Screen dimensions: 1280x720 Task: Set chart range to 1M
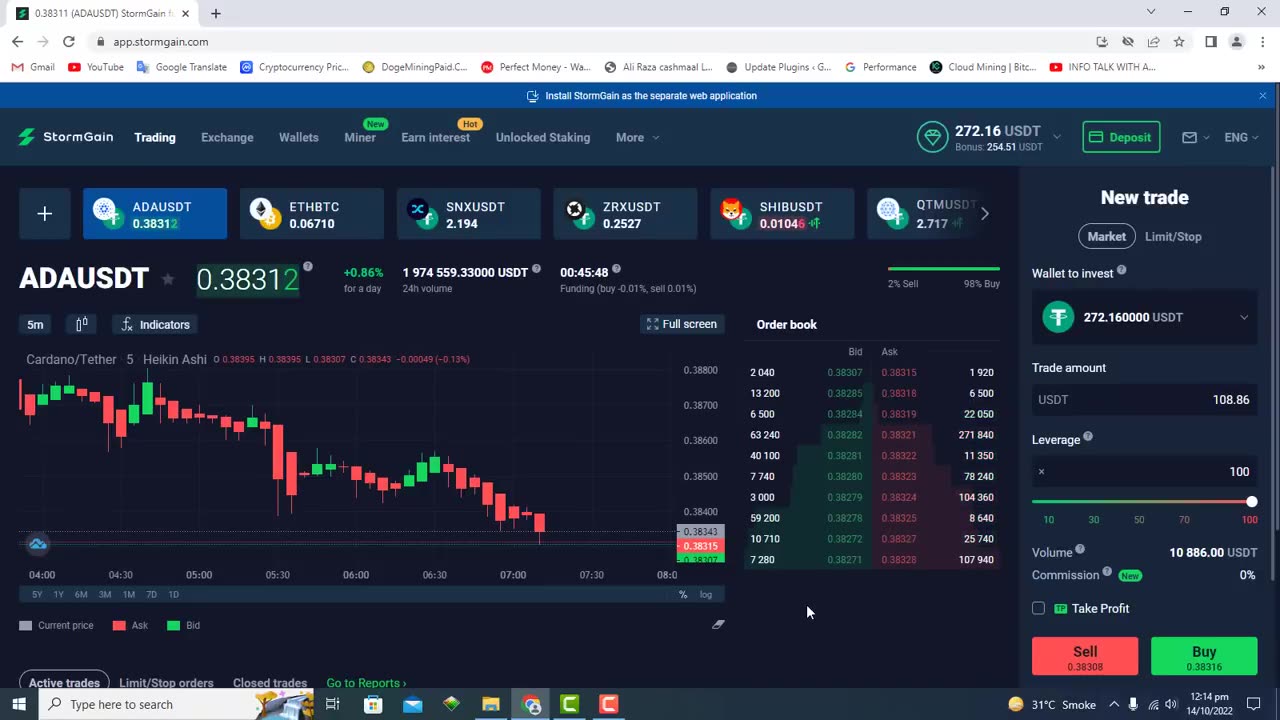tap(128, 594)
